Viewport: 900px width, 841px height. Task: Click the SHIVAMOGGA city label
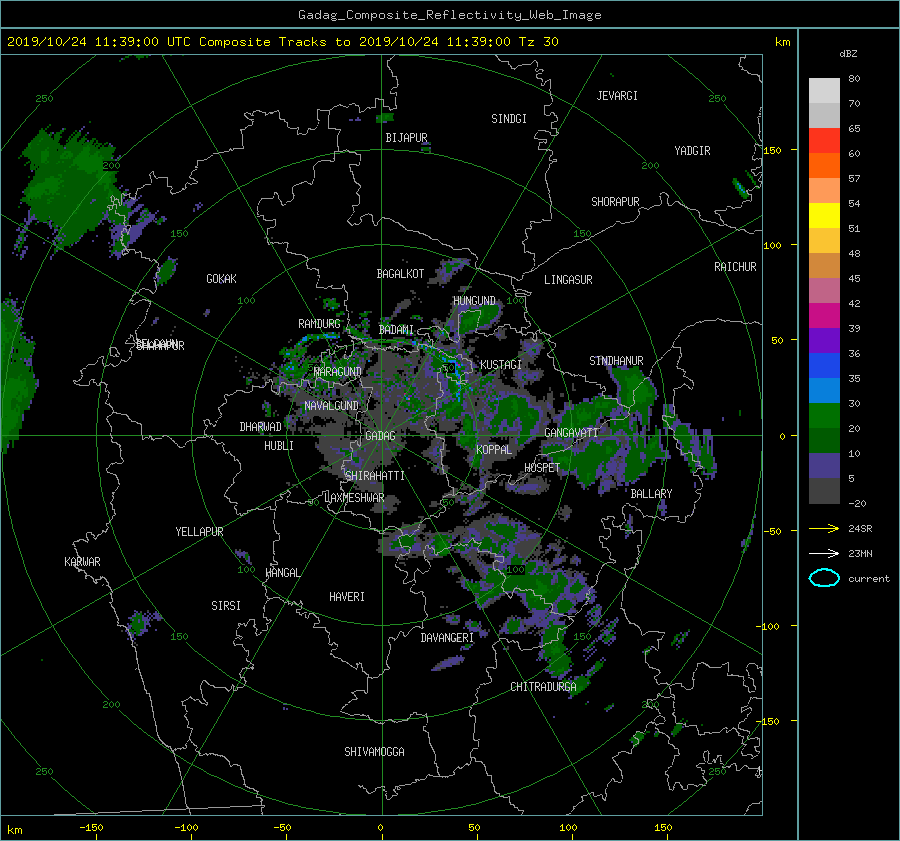pos(374,752)
